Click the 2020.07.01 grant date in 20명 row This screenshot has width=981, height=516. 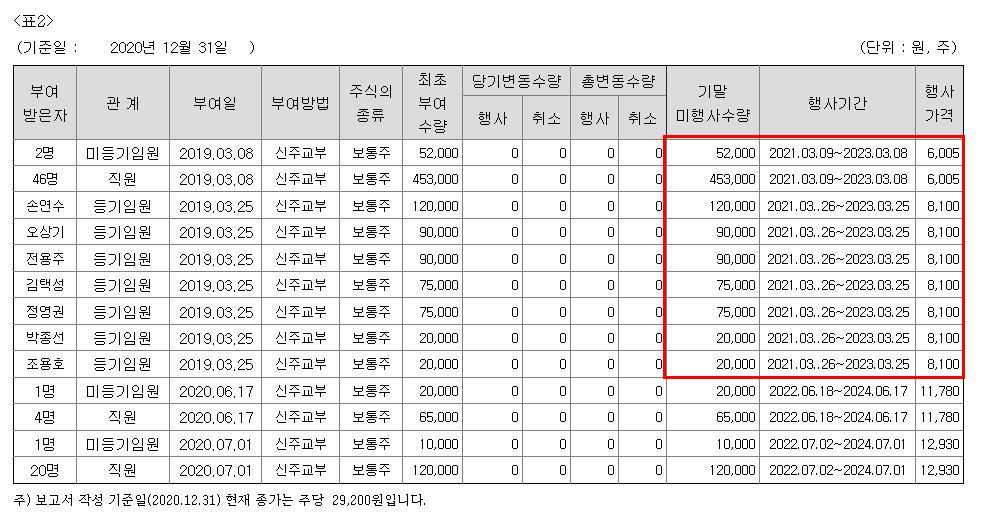pyautogui.click(x=216, y=470)
